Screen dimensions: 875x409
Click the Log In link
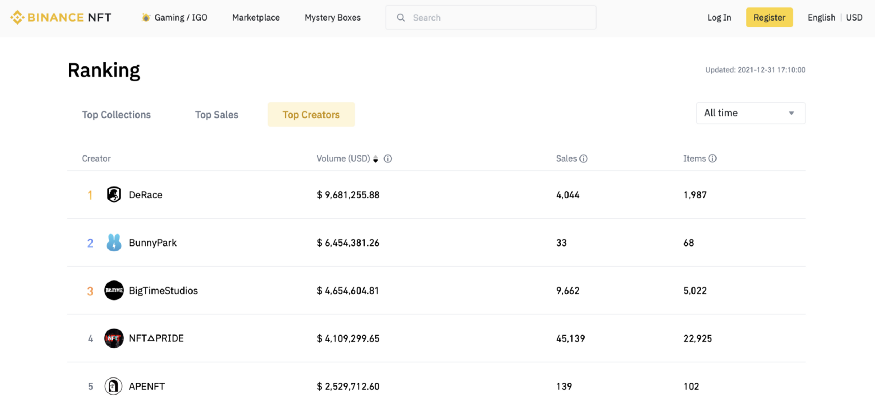point(719,17)
